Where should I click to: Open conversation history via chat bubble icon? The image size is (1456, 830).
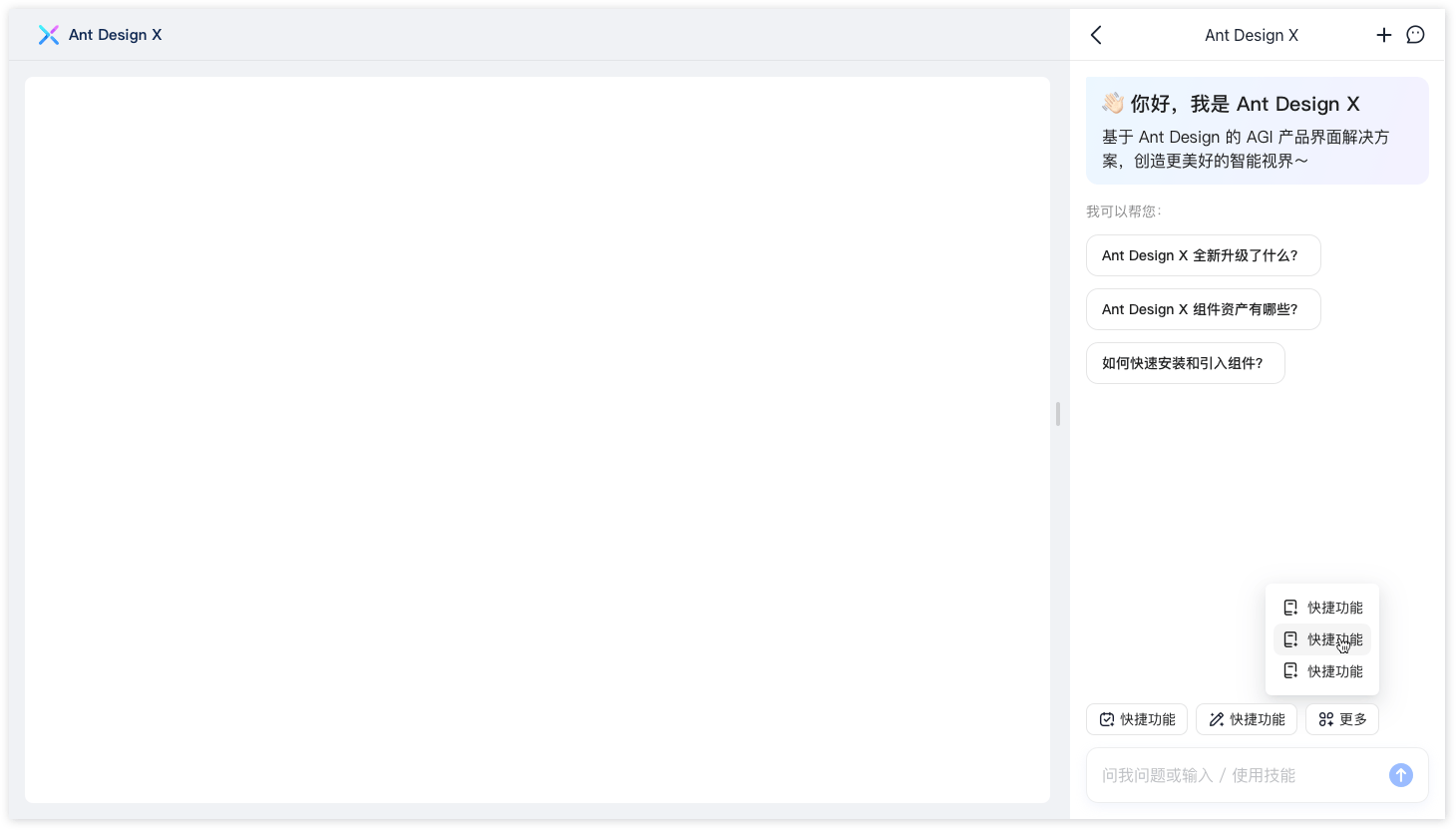click(1415, 35)
